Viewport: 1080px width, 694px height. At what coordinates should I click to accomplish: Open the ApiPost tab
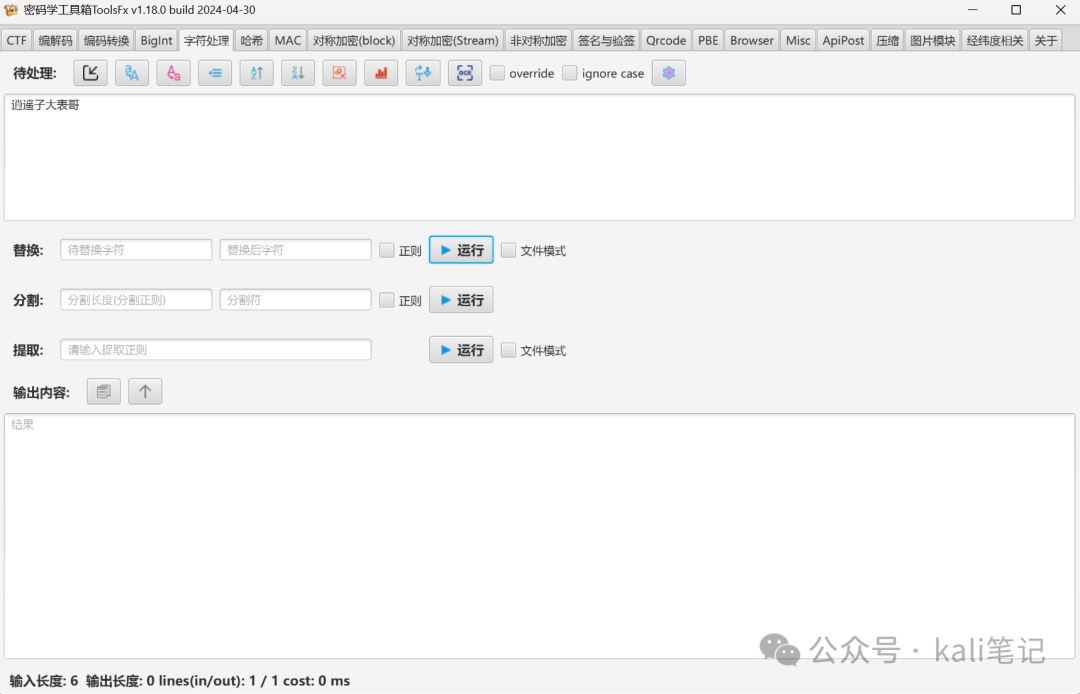click(x=843, y=41)
